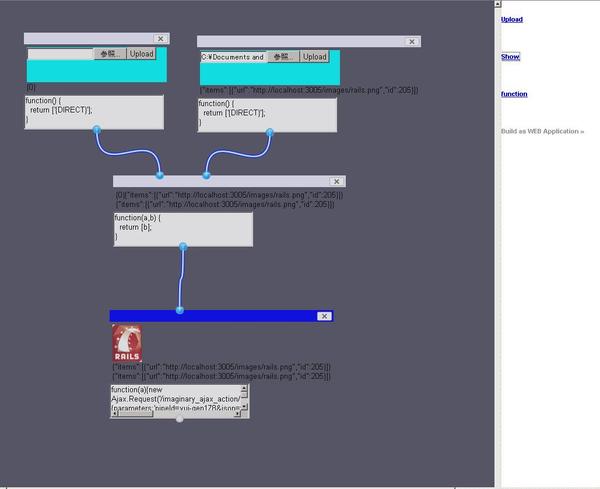Click the empty file path field in left node
The height and width of the screenshot is (489, 600).
point(60,54)
